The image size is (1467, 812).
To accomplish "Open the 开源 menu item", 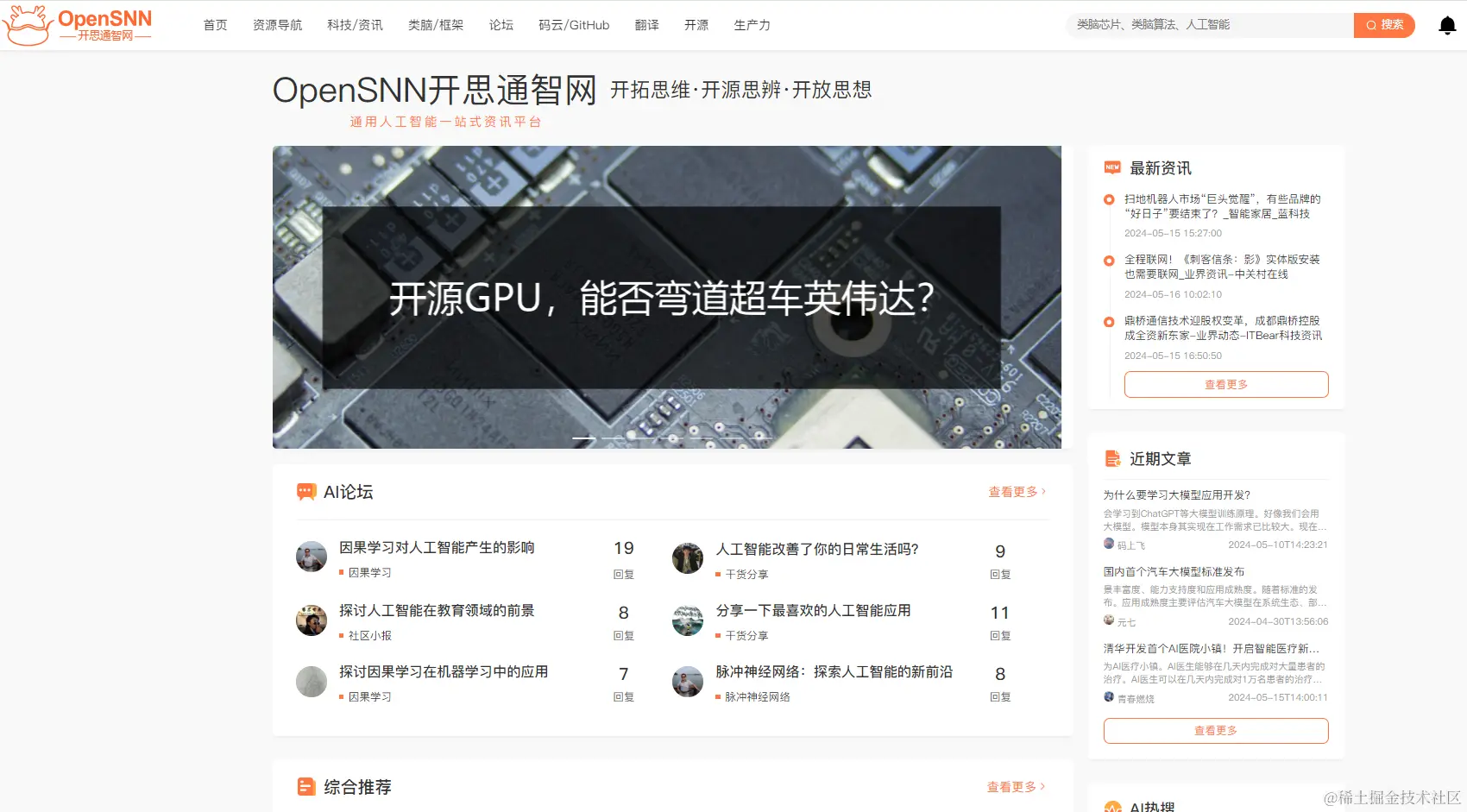I will click(696, 25).
